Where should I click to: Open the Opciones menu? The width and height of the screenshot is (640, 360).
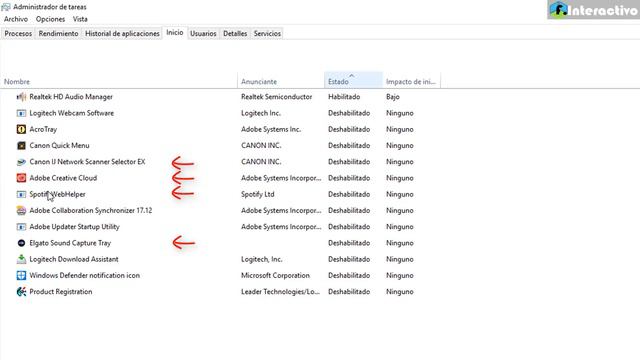(50, 19)
